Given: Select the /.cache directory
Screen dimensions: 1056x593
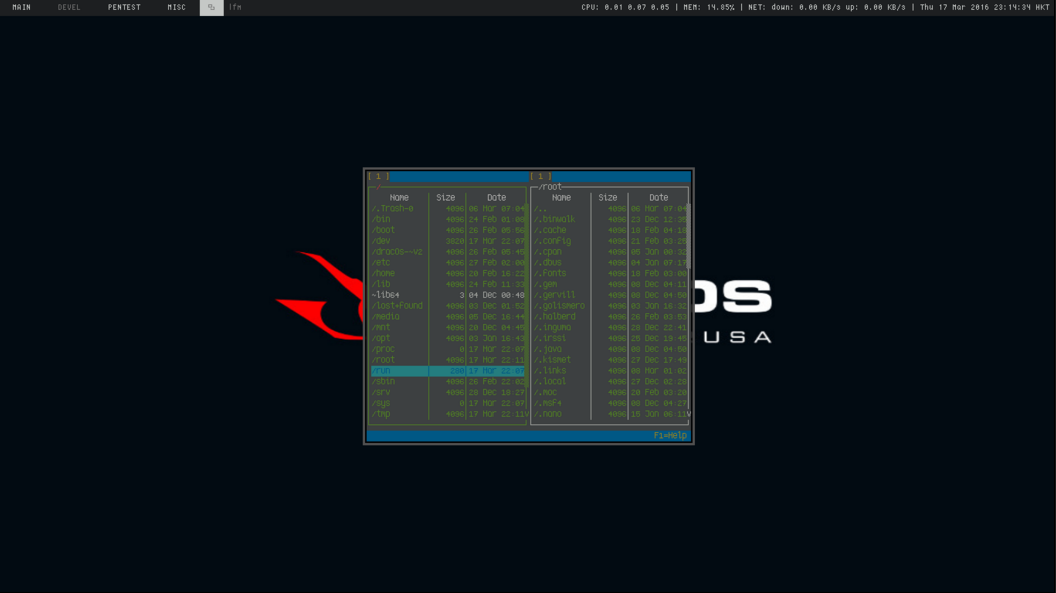Looking at the screenshot, I should pos(610,230).
